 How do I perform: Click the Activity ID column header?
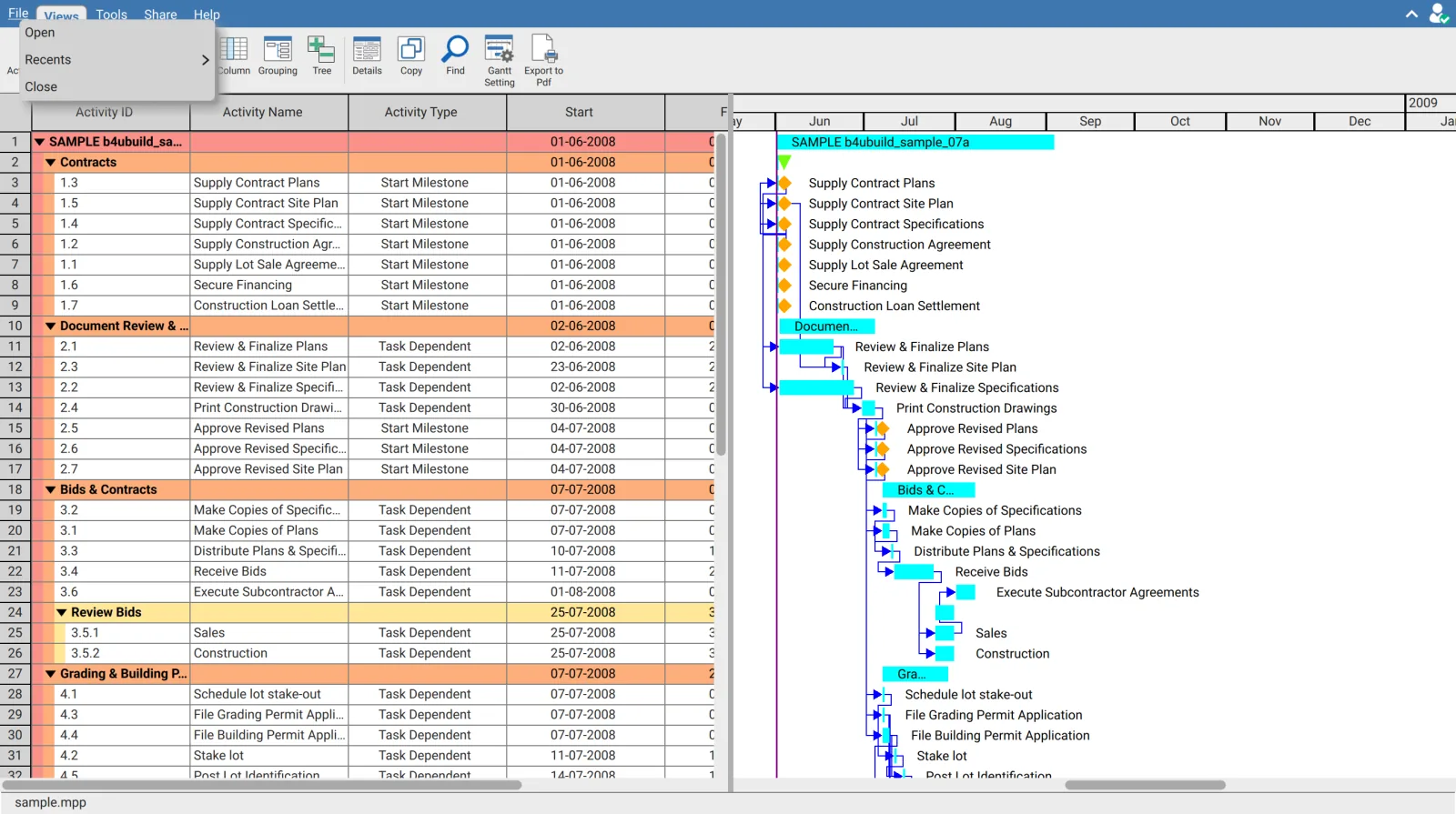coord(110,113)
